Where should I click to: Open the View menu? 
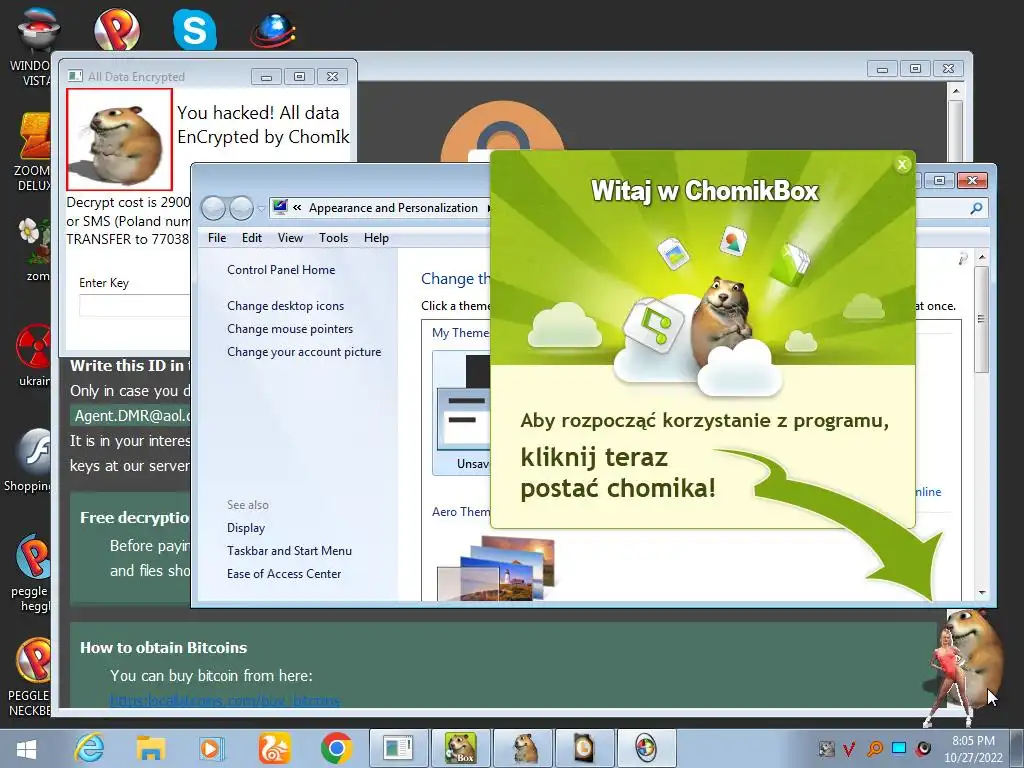(x=290, y=238)
